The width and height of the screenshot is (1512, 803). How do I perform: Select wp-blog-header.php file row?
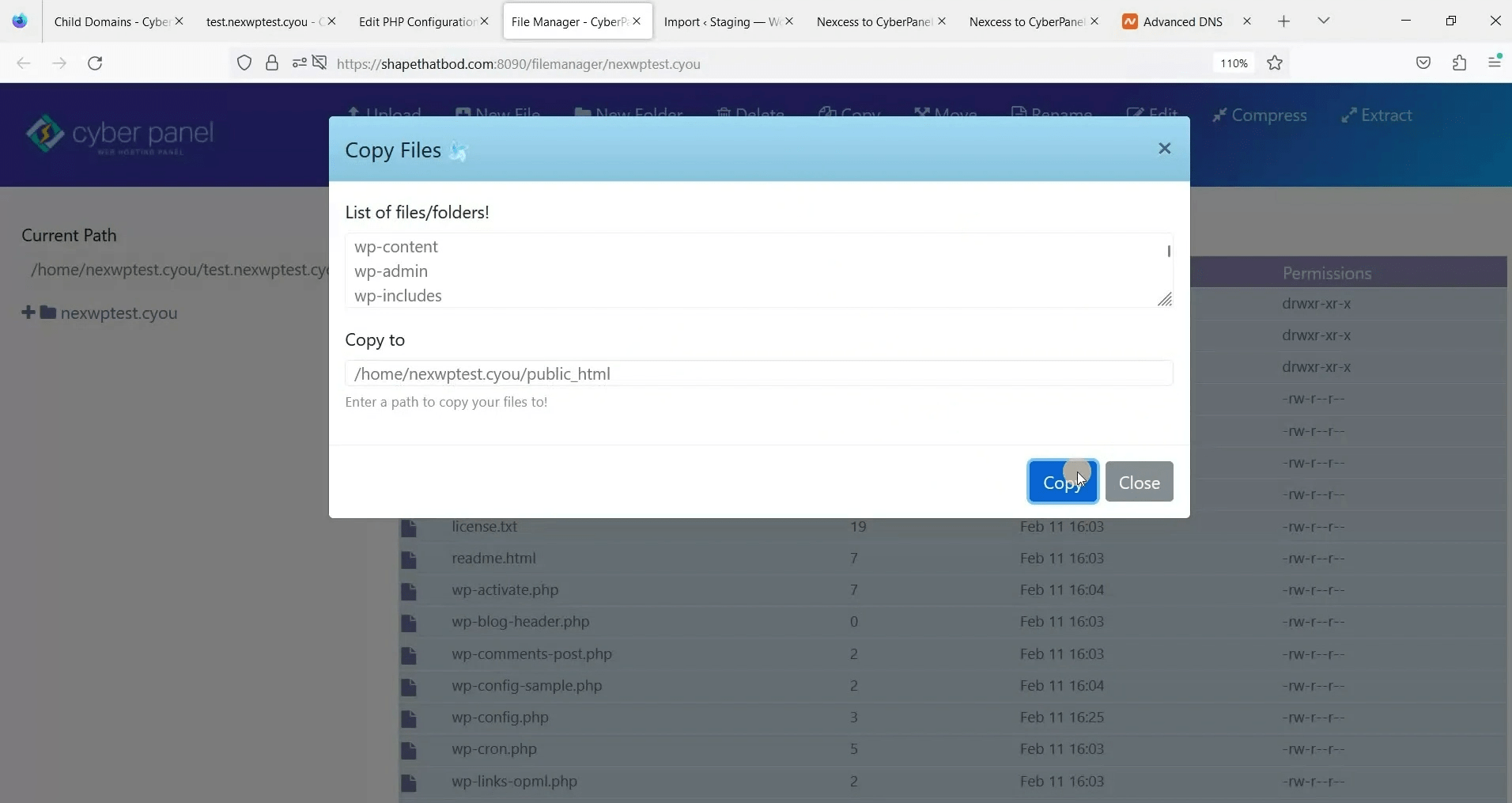coord(952,622)
